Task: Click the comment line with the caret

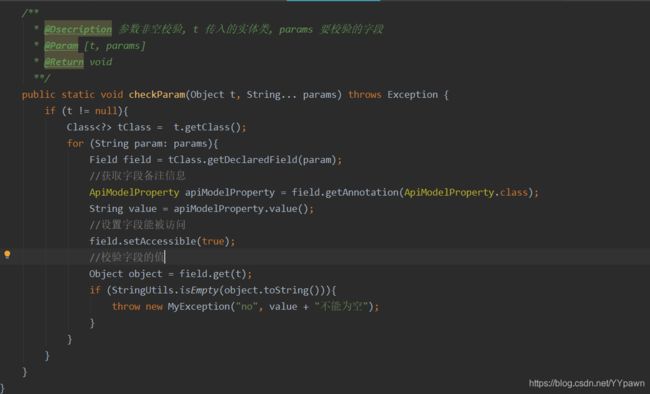Action: point(127,258)
